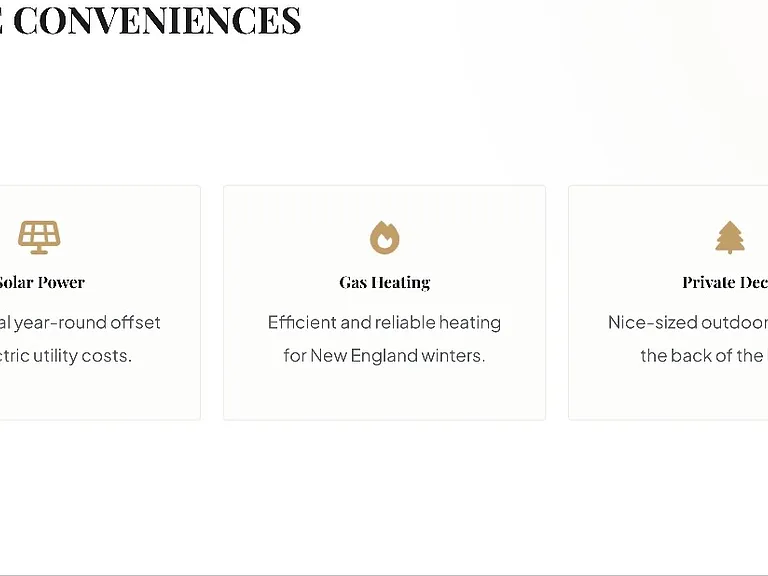This screenshot has width=768, height=576.
Task: Click the 'utility costs.' description line
Action: (x=66, y=356)
